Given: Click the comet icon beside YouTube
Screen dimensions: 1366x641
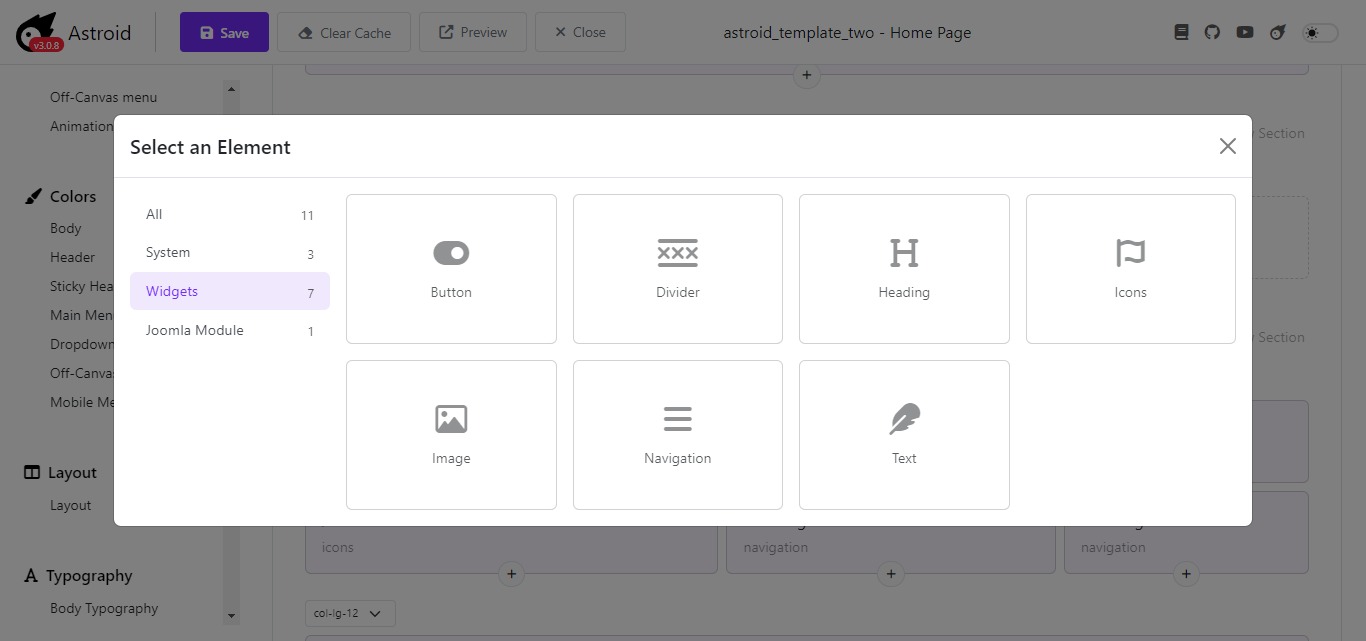Looking at the screenshot, I should click(x=1277, y=32).
